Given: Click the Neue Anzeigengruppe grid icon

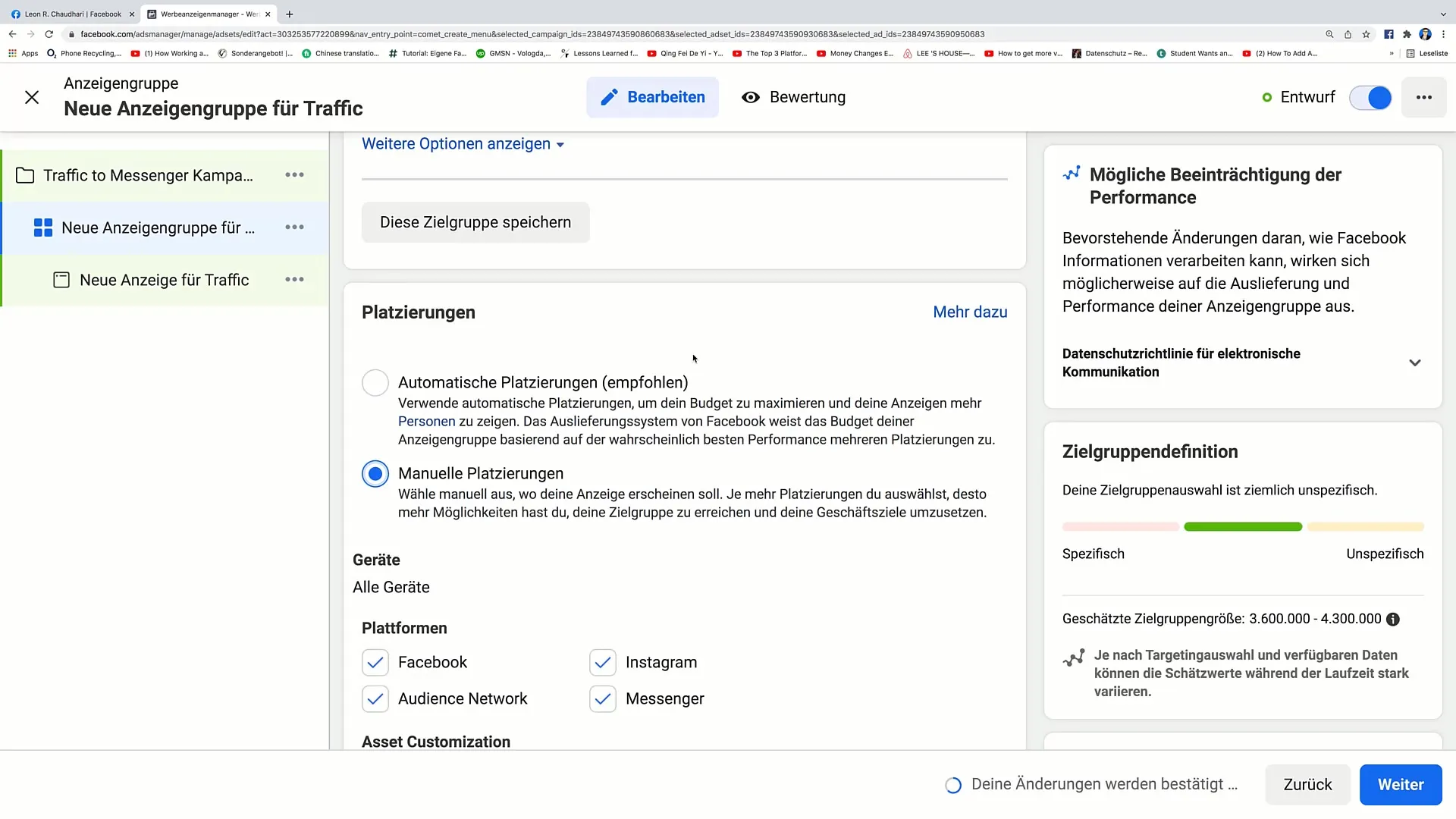Looking at the screenshot, I should point(42,227).
